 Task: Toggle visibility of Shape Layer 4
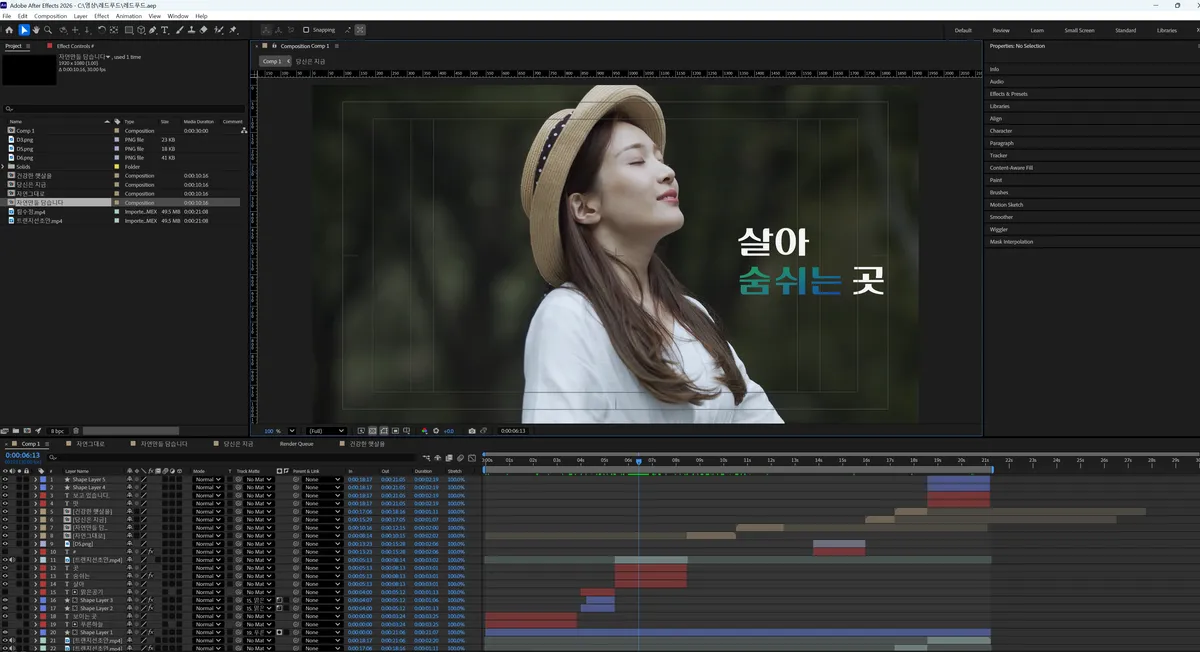(5, 487)
